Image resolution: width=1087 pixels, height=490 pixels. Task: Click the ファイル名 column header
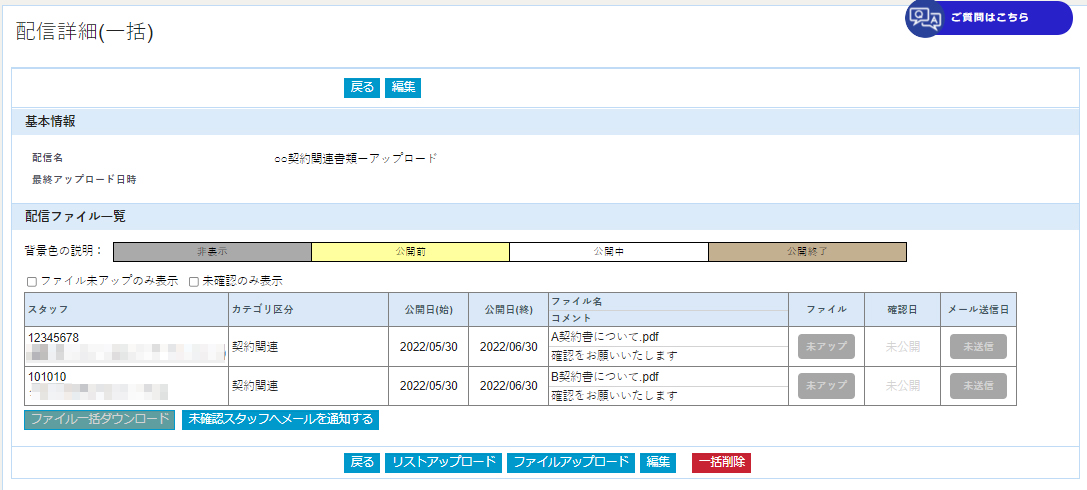tap(668, 301)
